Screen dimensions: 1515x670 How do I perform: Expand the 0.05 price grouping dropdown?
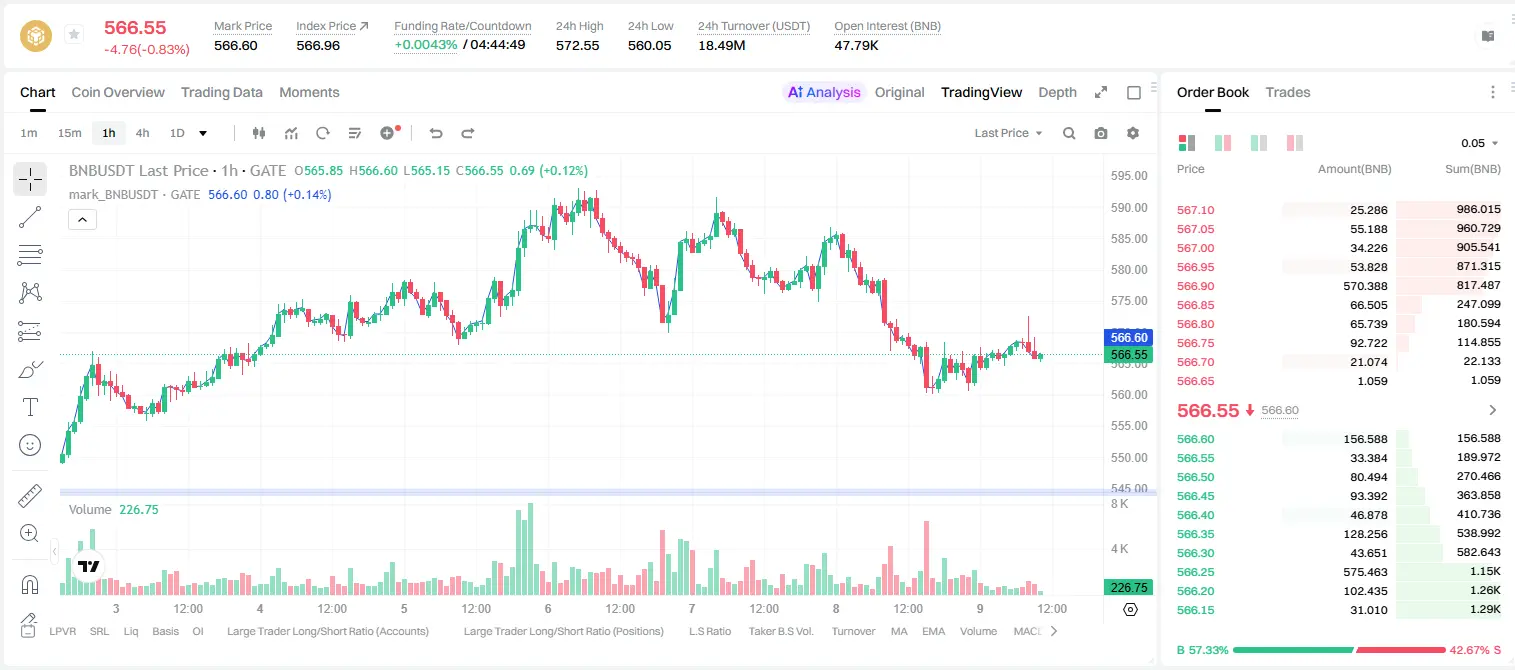(1480, 143)
